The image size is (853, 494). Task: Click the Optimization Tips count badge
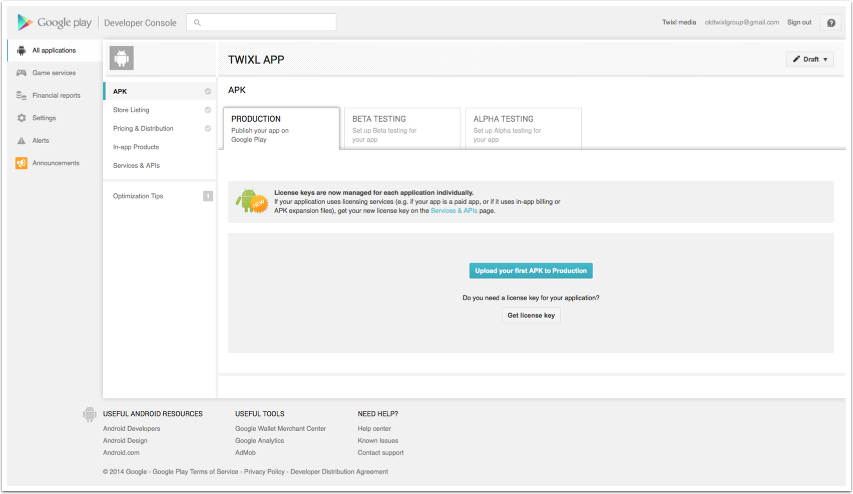tap(208, 196)
